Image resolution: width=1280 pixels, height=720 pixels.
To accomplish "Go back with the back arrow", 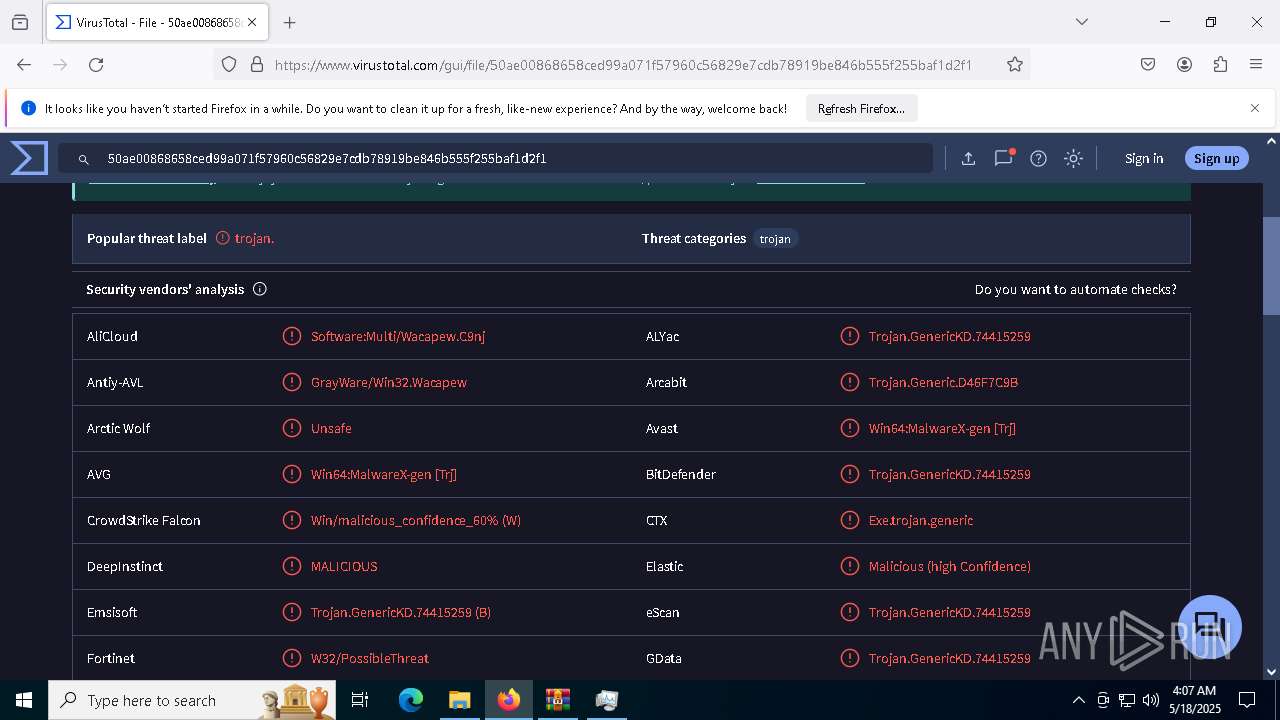I will click(24, 64).
